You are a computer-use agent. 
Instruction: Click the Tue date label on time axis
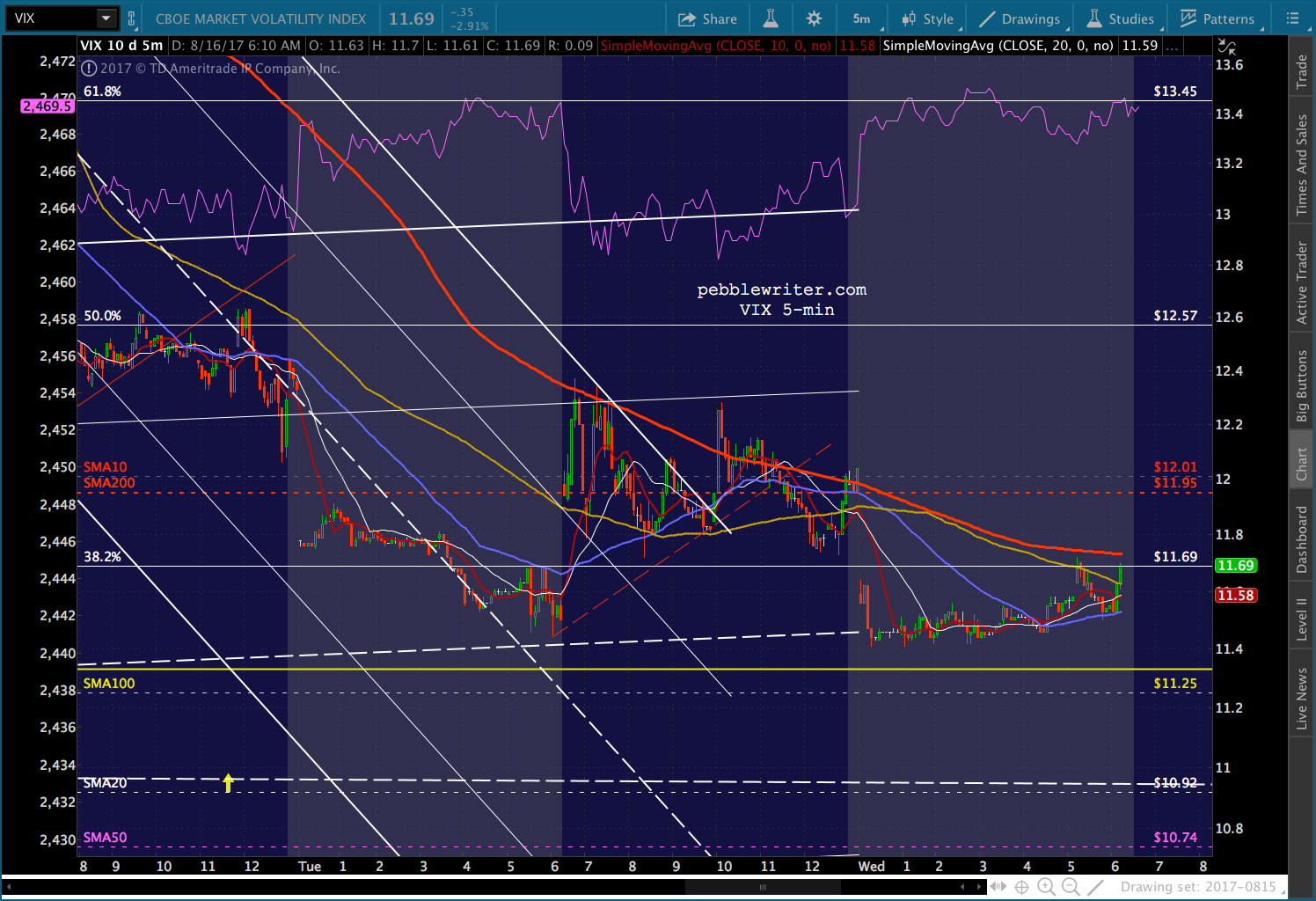click(310, 867)
